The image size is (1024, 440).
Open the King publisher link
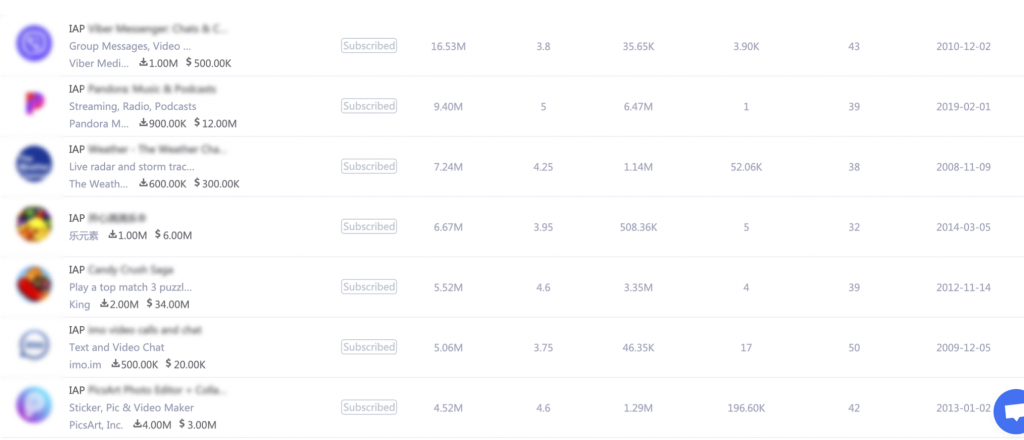coord(80,304)
